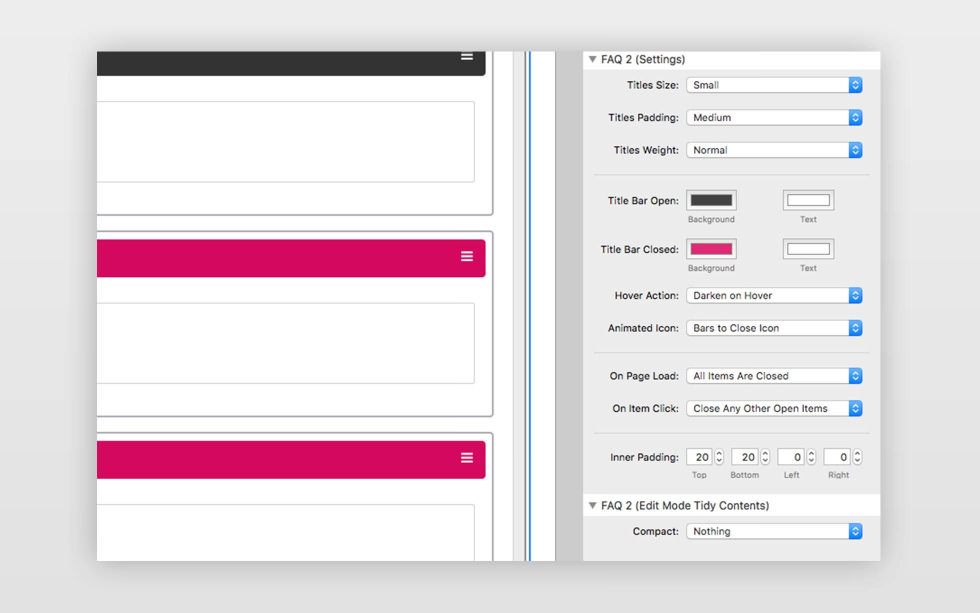Open the On Item Click dropdown

(x=774, y=409)
